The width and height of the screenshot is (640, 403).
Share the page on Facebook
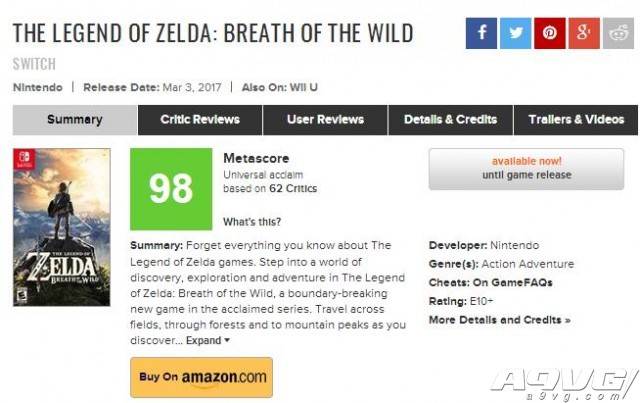click(x=481, y=33)
